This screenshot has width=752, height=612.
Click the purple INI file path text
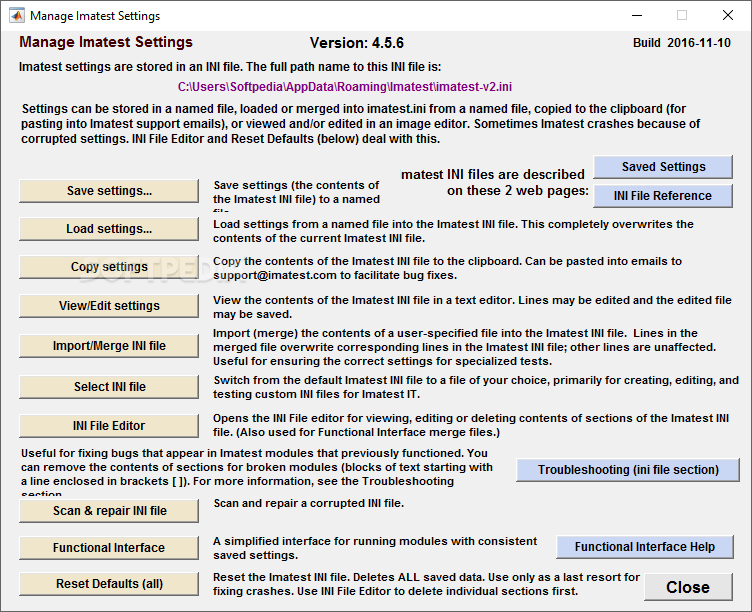point(345,87)
